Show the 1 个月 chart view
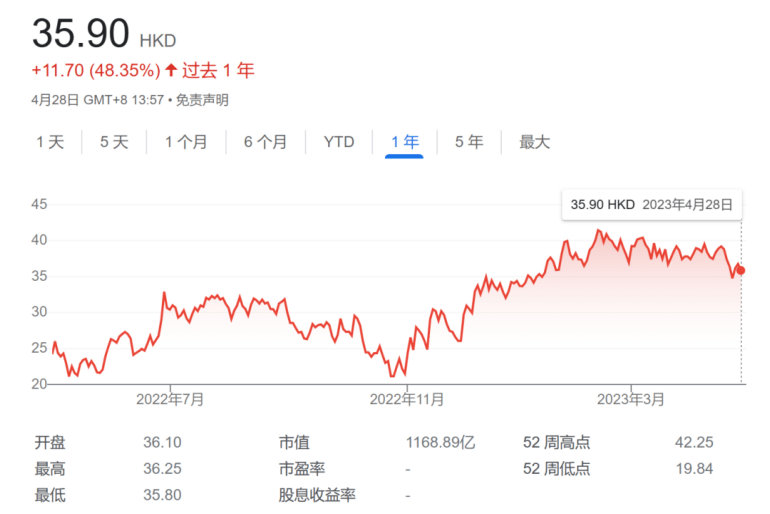The image size is (770, 514). click(x=186, y=142)
